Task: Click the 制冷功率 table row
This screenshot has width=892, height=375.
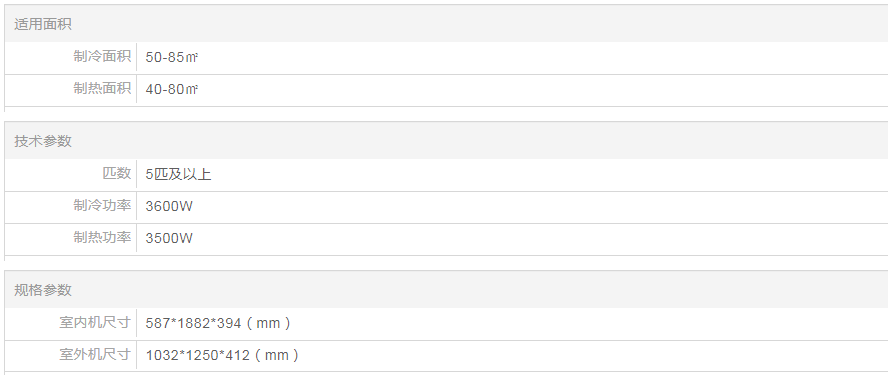Action: pos(446,207)
